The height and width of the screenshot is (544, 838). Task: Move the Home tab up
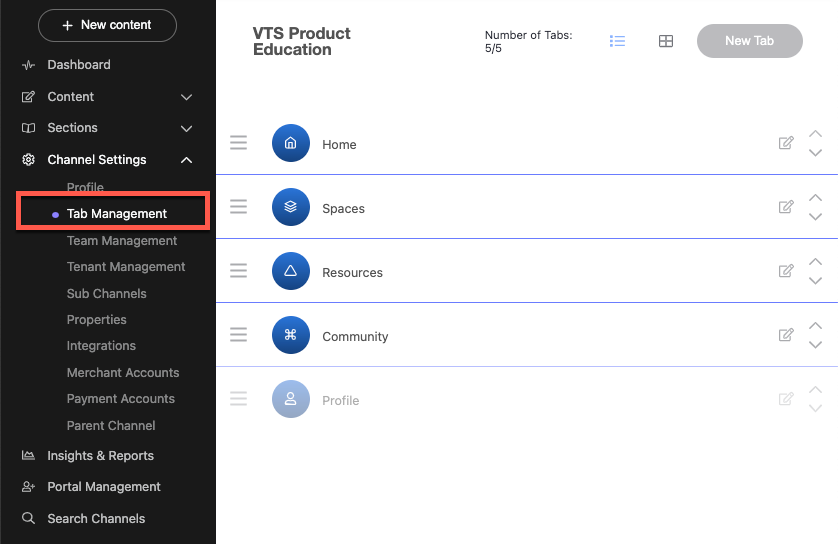click(815, 134)
